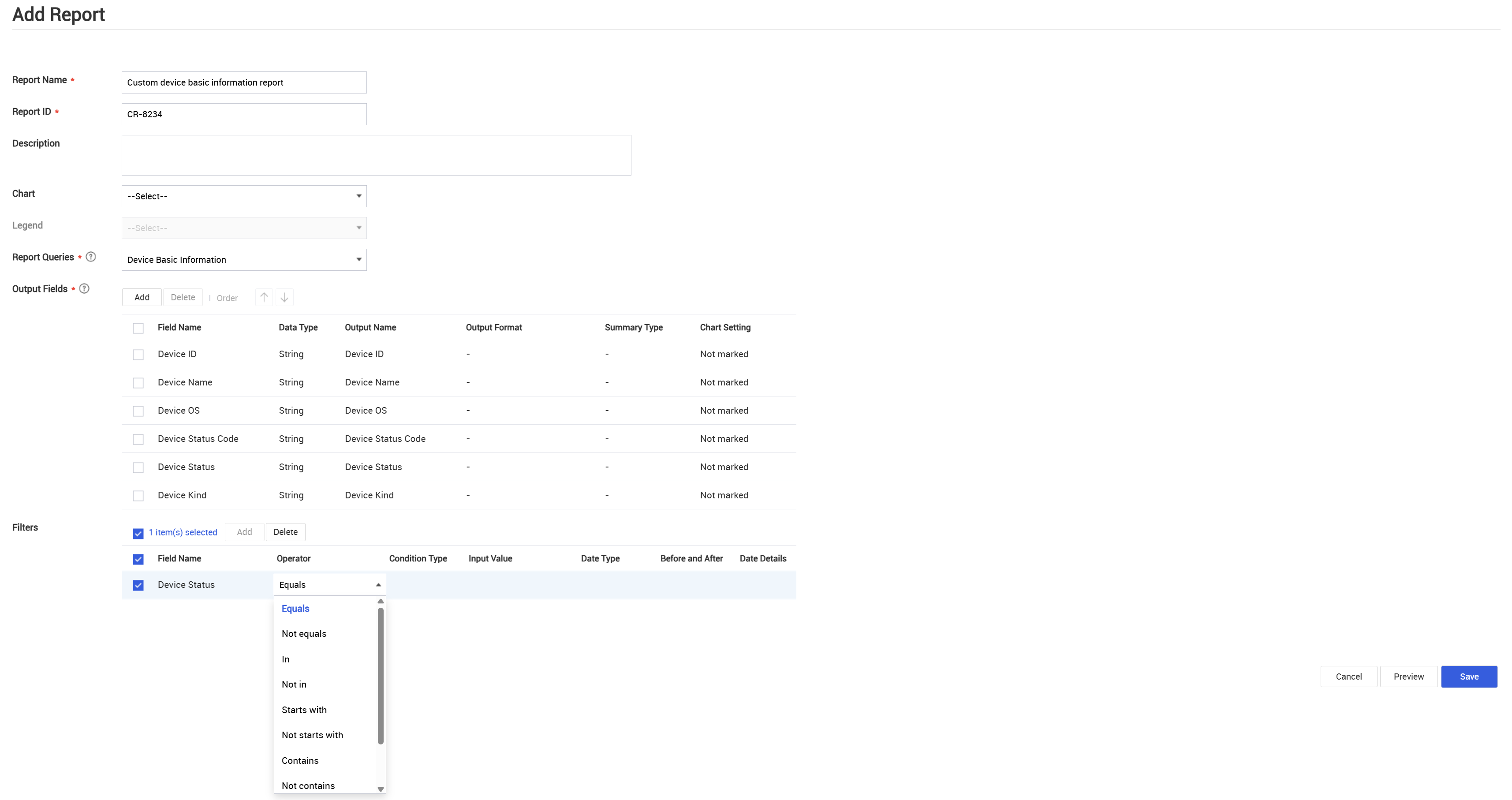
Task: Click the help icon beside Report Queries
Action: click(90, 257)
